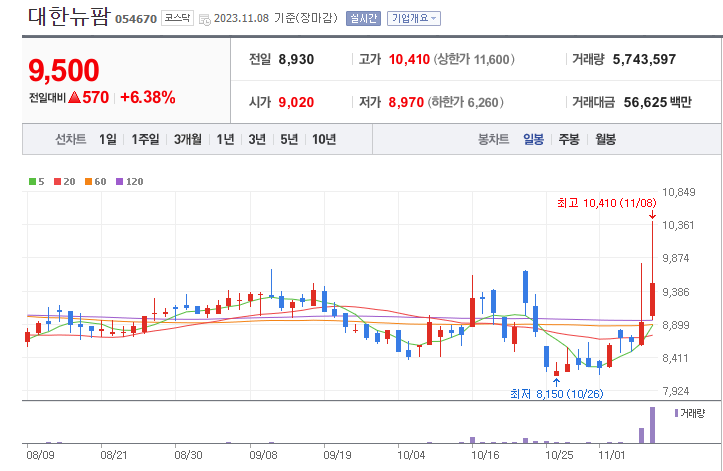Click the green 5-day moving average swatch

pyautogui.click(x=32, y=181)
